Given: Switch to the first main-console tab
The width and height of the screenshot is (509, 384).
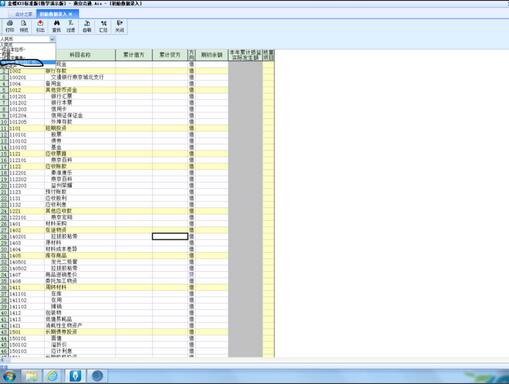Looking at the screenshot, I should pyautogui.click(x=23, y=14).
